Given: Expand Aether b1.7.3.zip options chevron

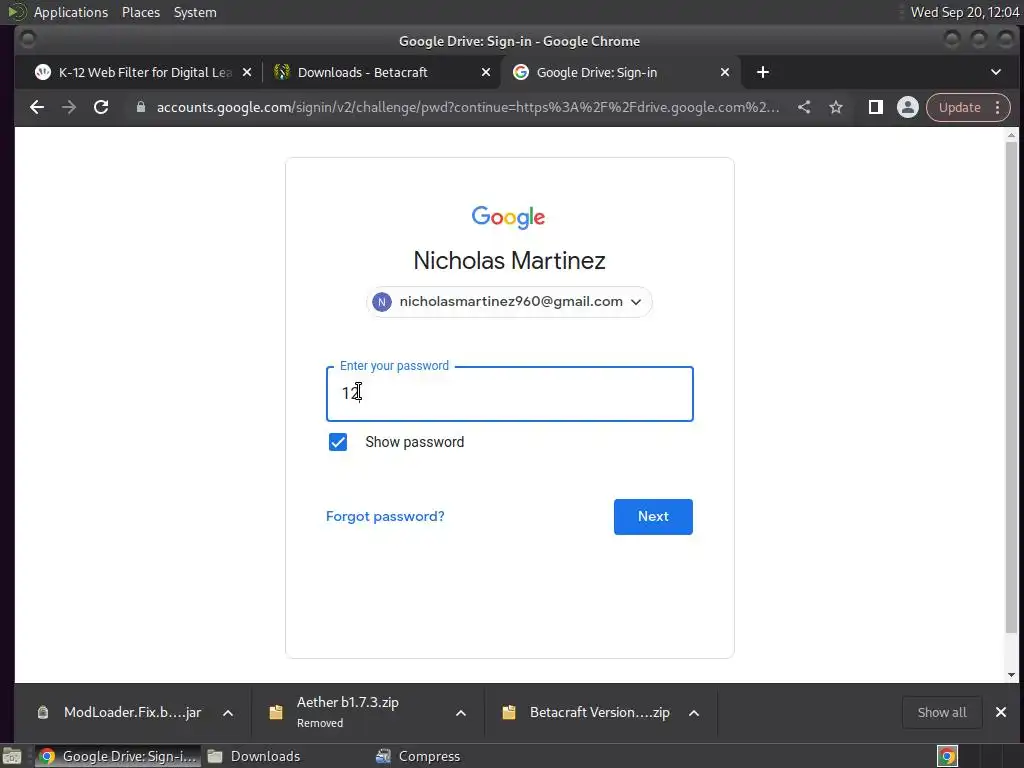Looking at the screenshot, I should (x=461, y=712).
